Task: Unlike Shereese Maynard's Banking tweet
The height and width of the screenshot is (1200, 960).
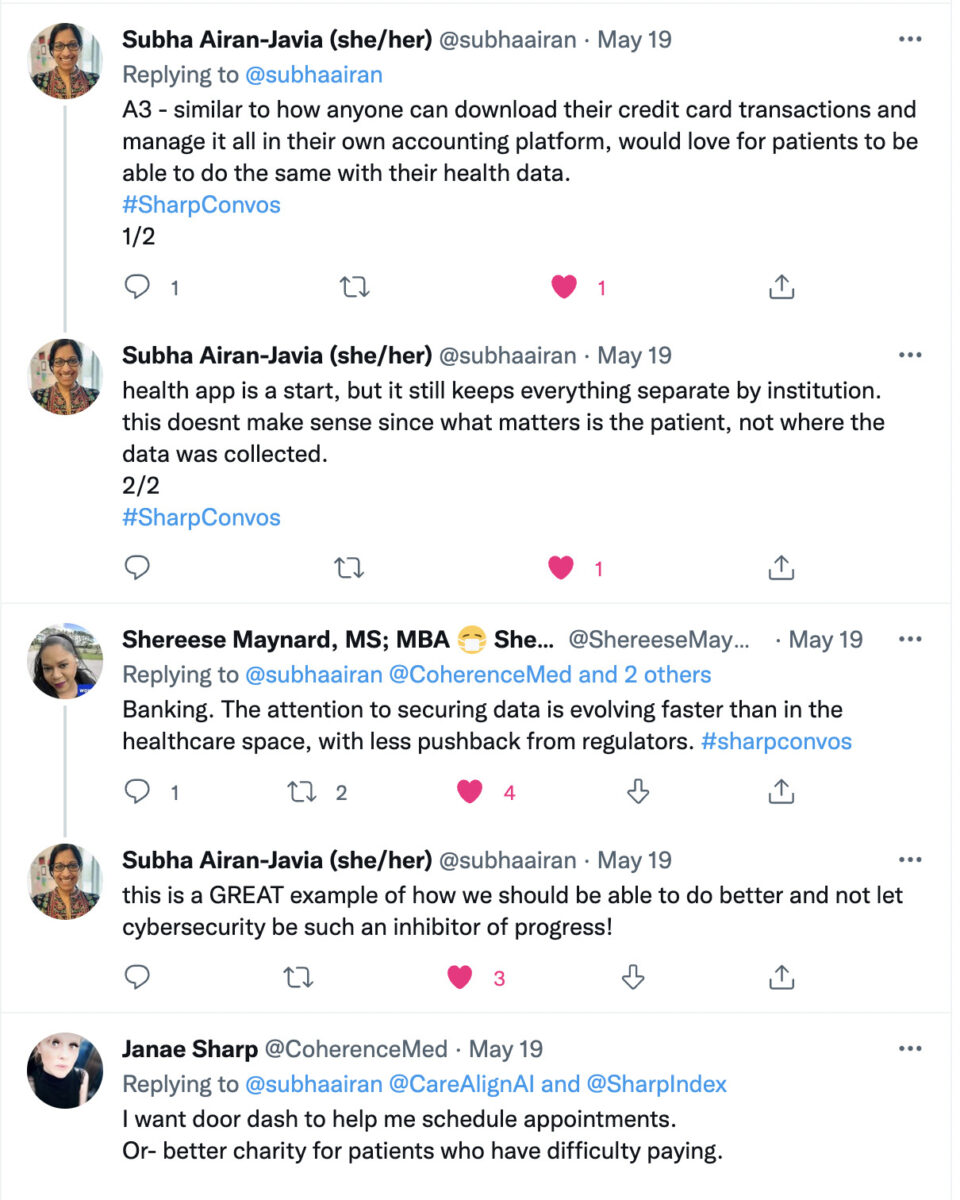Action: 470,793
